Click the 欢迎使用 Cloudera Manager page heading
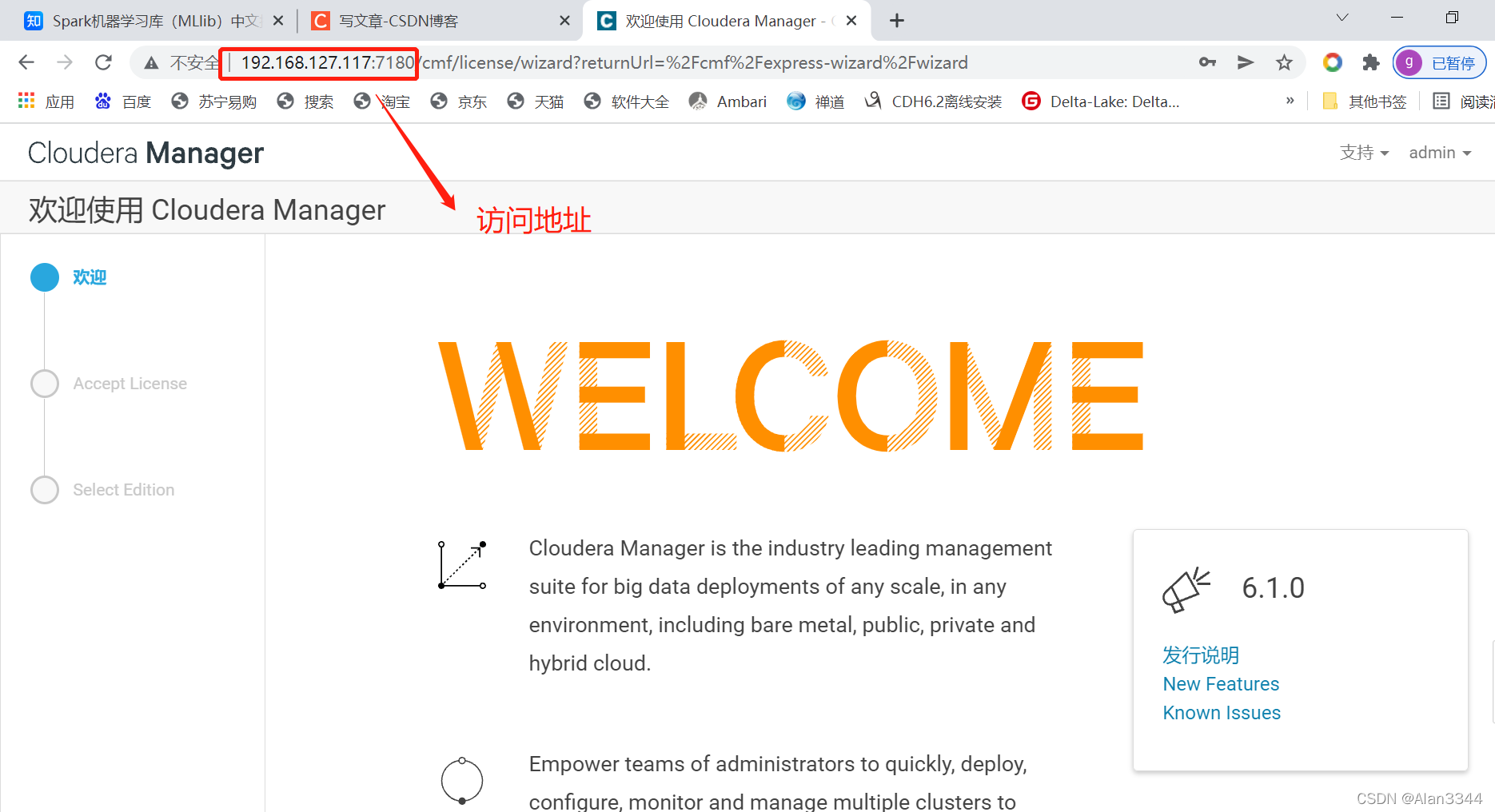The image size is (1495, 812). click(x=207, y=209)
